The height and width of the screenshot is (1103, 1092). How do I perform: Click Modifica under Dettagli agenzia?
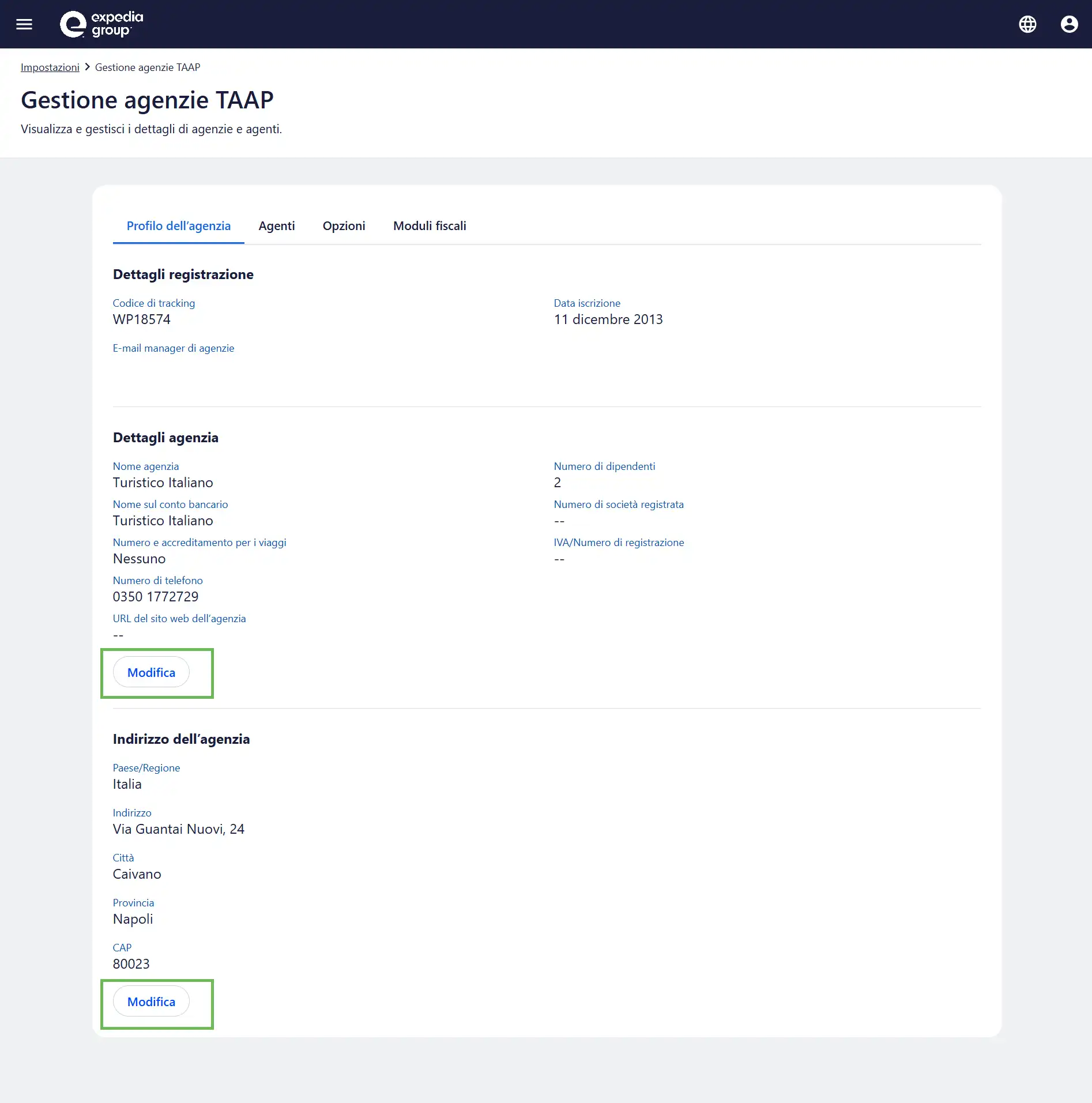pyautogui.click(x=150, y=672)
